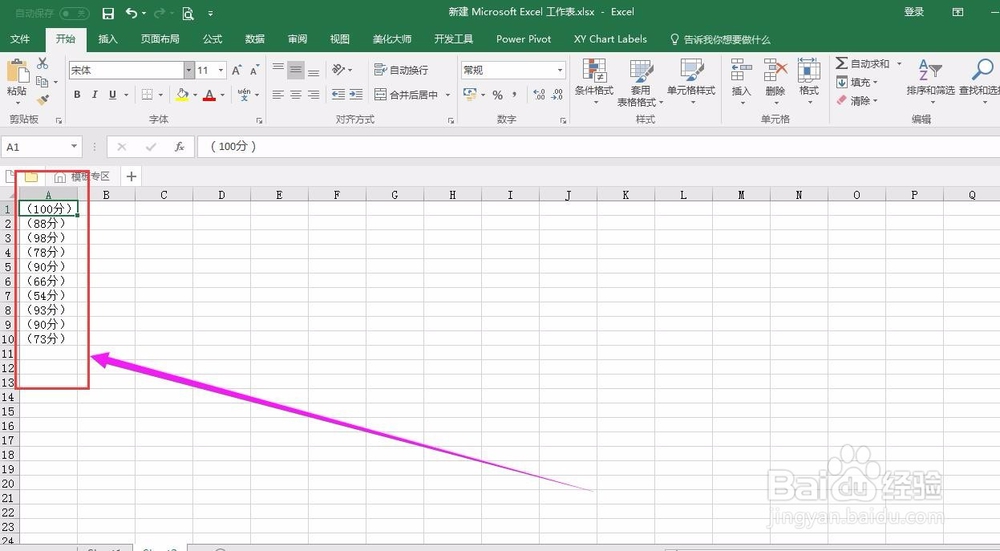
Task: Expand the font name dropdown 宋体
Action: [x=189, y=70]
